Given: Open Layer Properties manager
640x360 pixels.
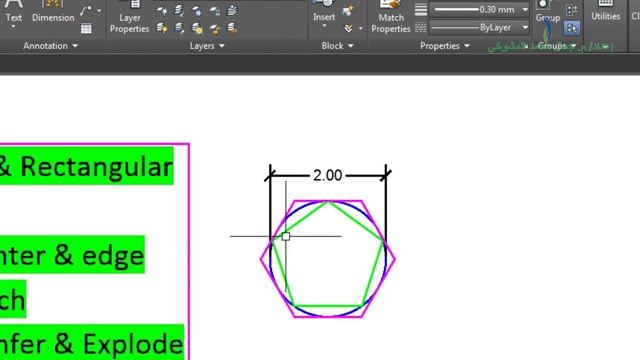Looking at the screenshot, I should click(129, 17).
